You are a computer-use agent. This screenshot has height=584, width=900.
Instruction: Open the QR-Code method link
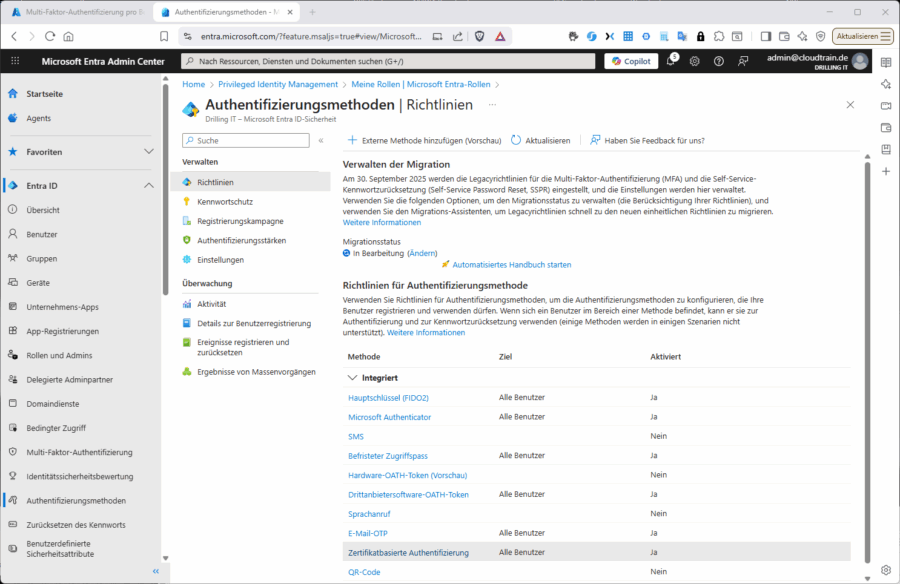point(364,572)
